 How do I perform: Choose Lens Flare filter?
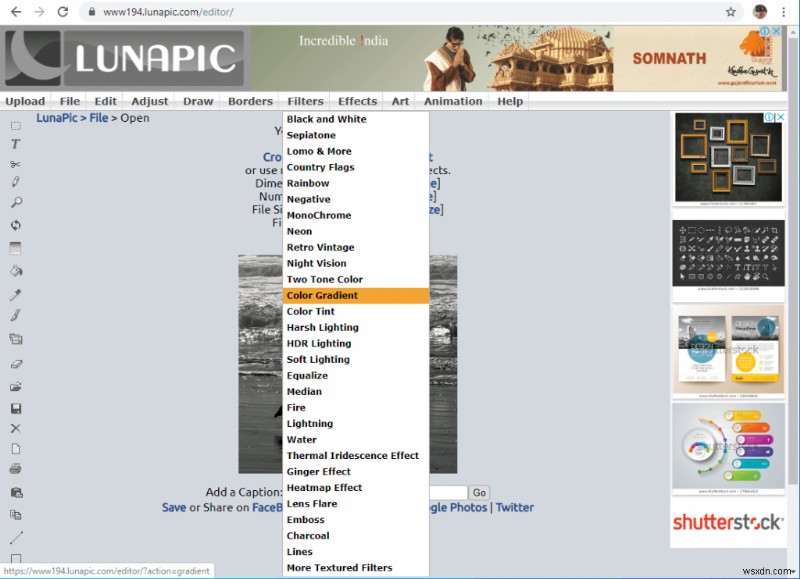(356, 504)
